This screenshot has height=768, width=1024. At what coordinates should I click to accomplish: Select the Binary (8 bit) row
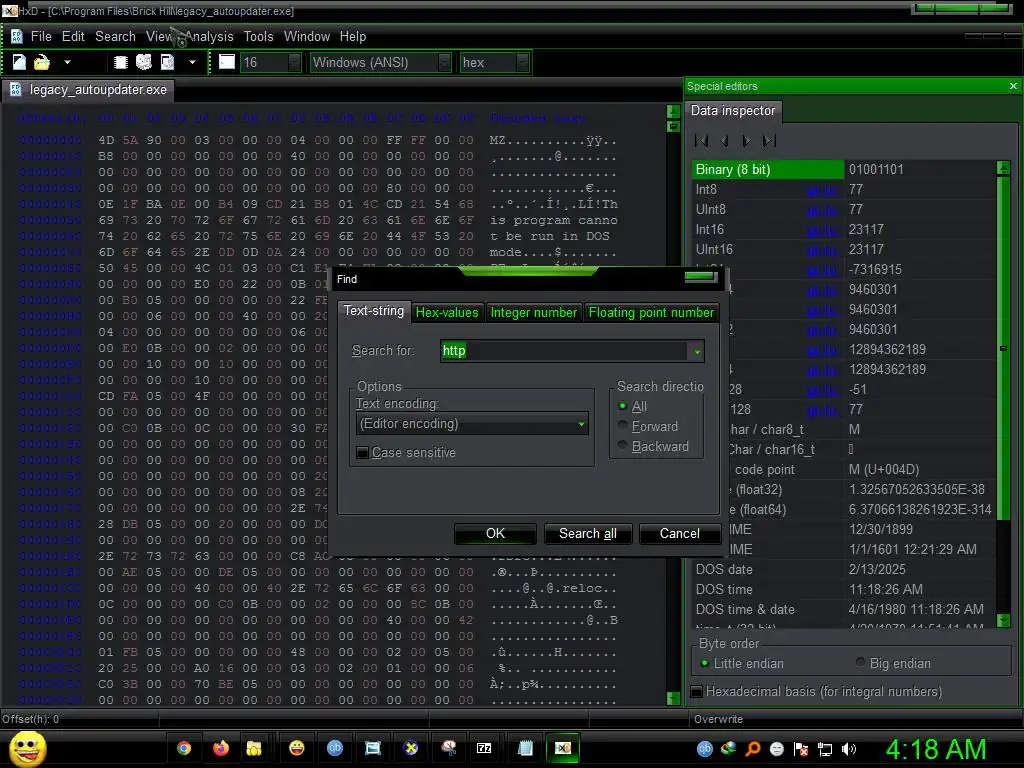click(x=844, y=170)
